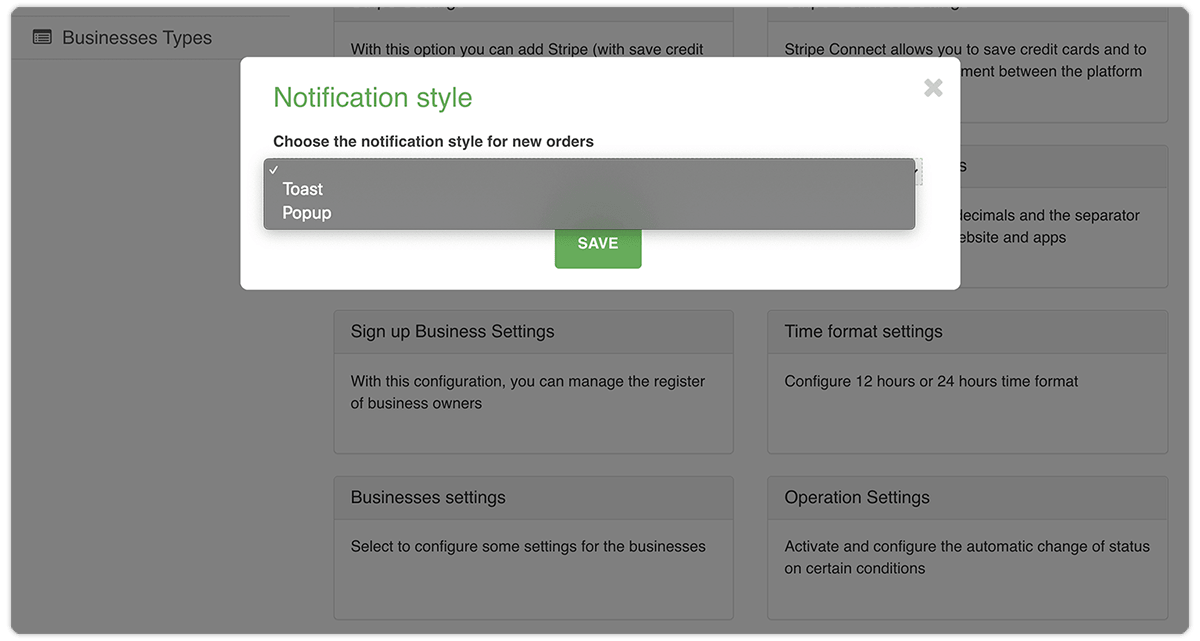Click the notification style dropdown arrow
The width and height of the screenshot is (1200, 641).
(916, 172)
